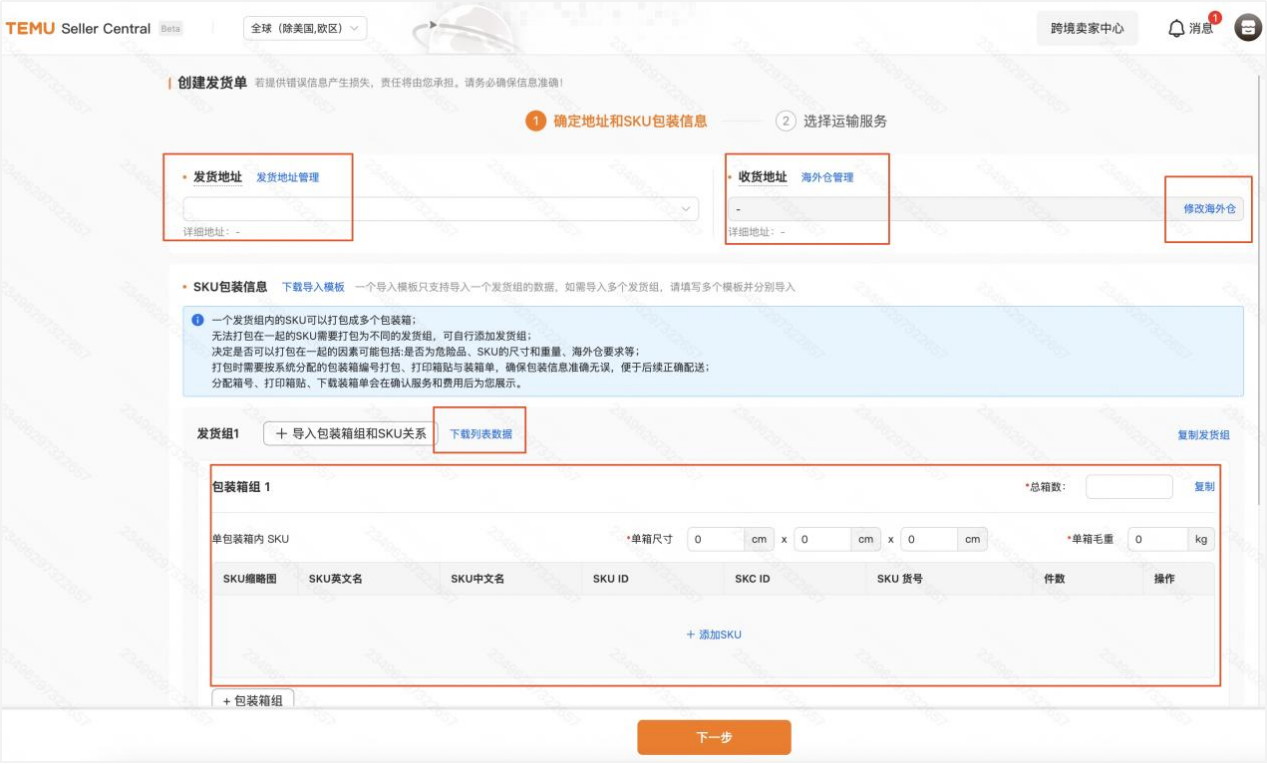The image size is (1267, 764).
Task: Click the 跨境卖家中心 button
Action: 1087,28
